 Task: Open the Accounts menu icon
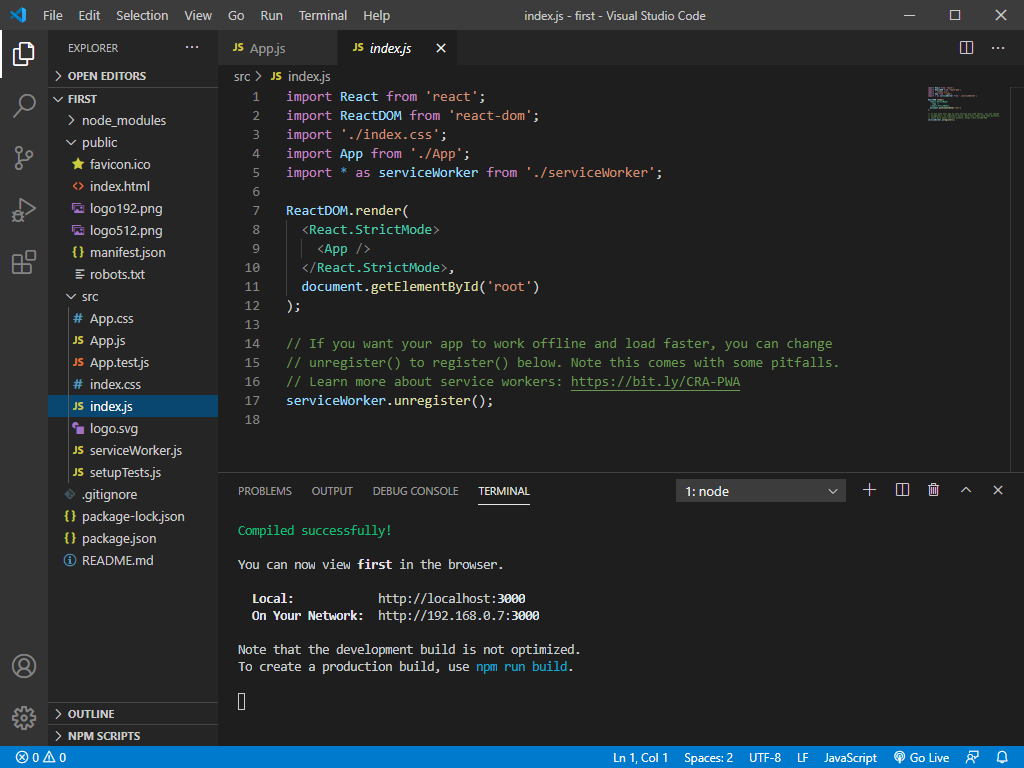[24, 666]
